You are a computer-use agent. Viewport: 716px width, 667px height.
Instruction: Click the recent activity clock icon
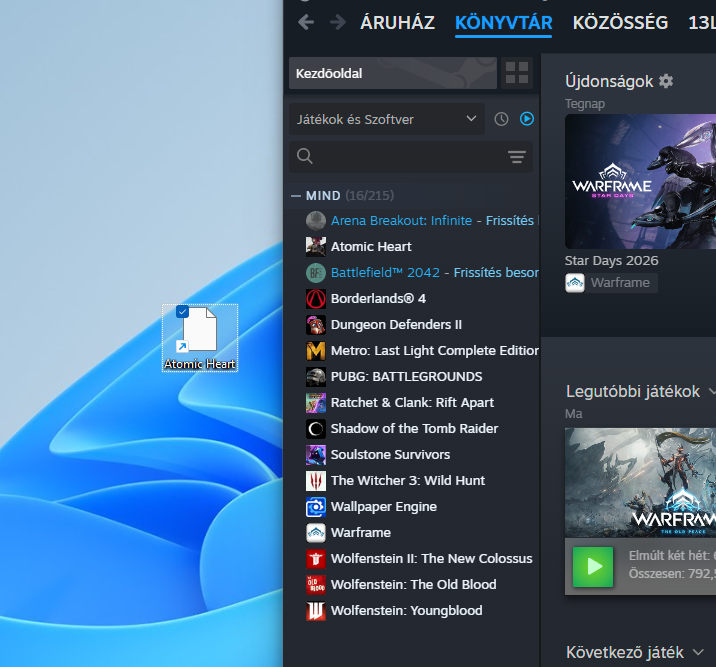point(502,119)
